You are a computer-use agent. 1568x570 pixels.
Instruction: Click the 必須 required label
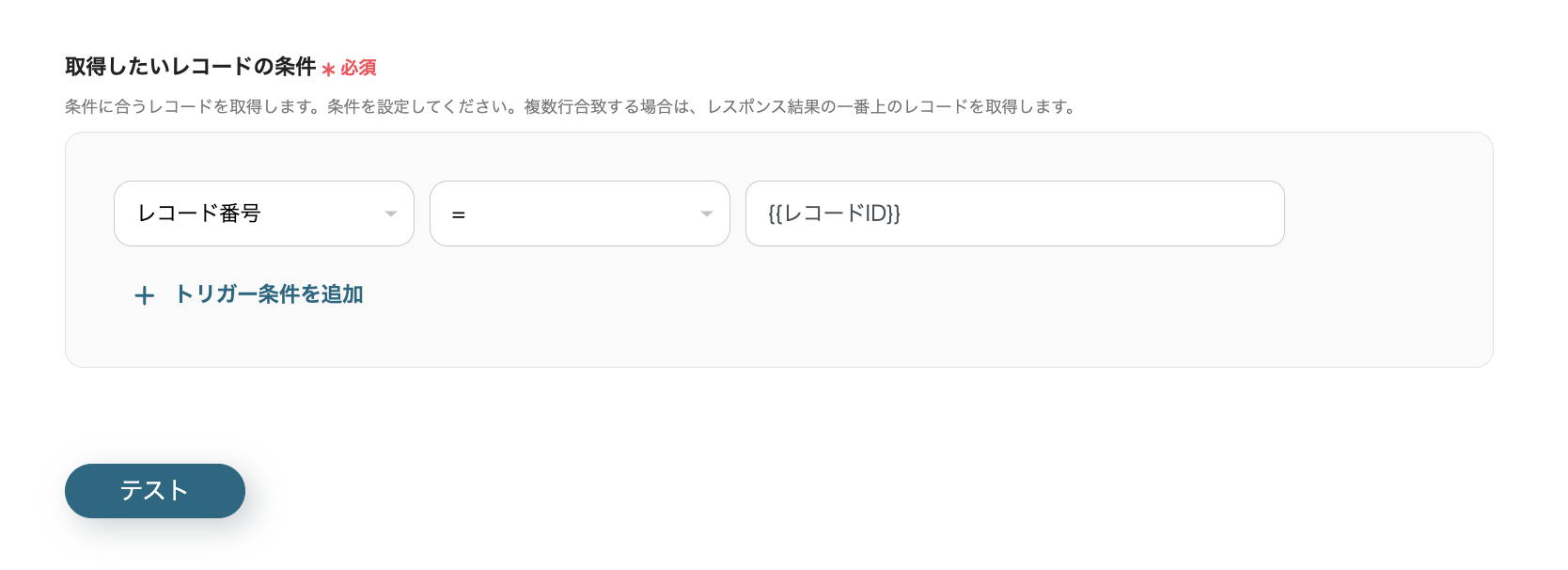click(x=355, y=68)
